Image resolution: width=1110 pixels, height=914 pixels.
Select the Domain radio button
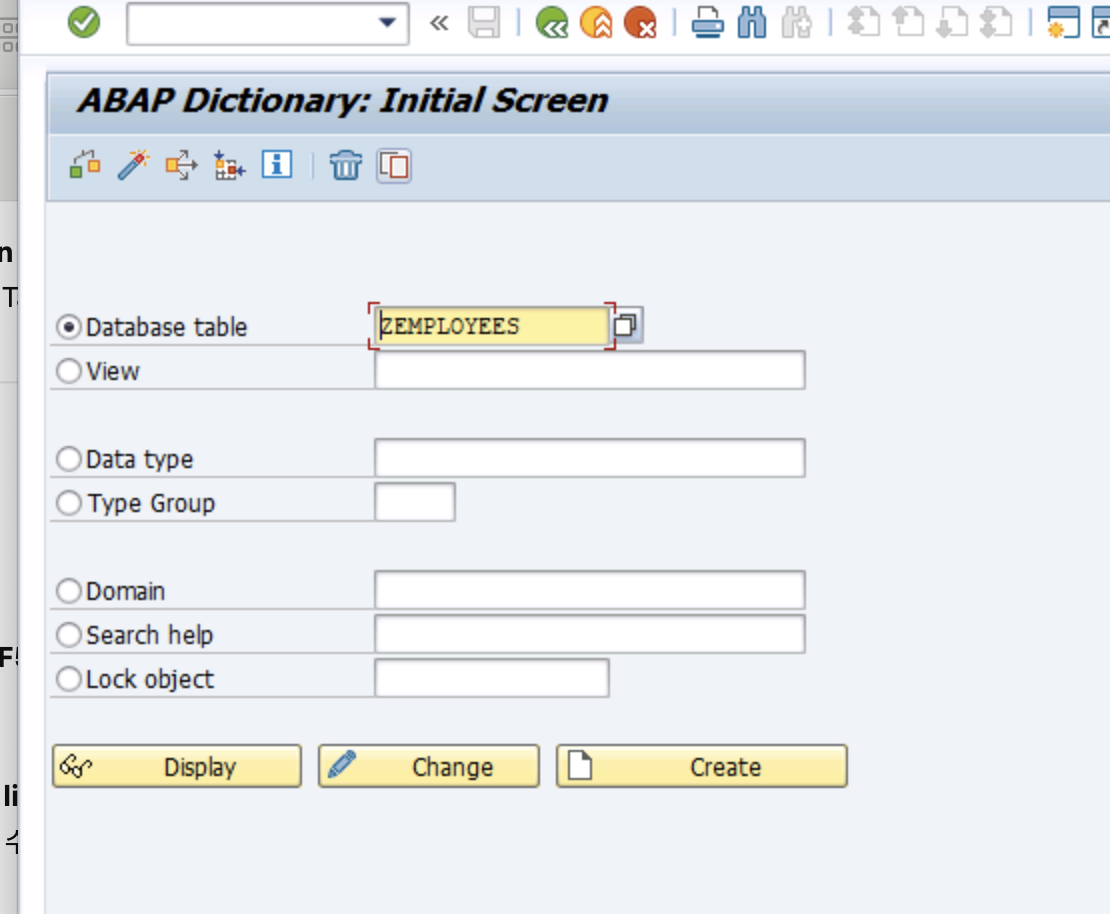[x=69, y=590]
